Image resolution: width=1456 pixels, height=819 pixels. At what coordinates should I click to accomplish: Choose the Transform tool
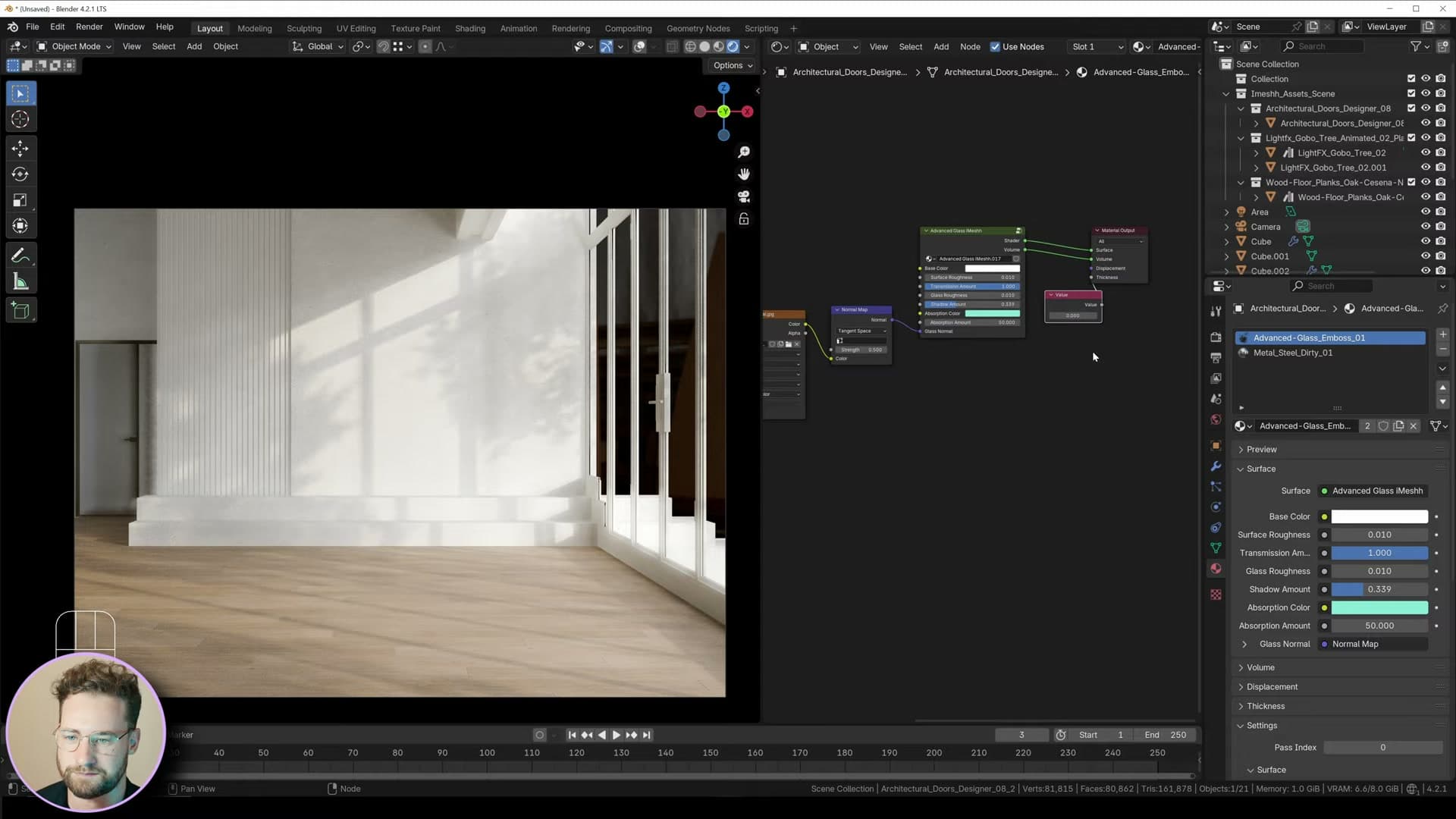20,226
